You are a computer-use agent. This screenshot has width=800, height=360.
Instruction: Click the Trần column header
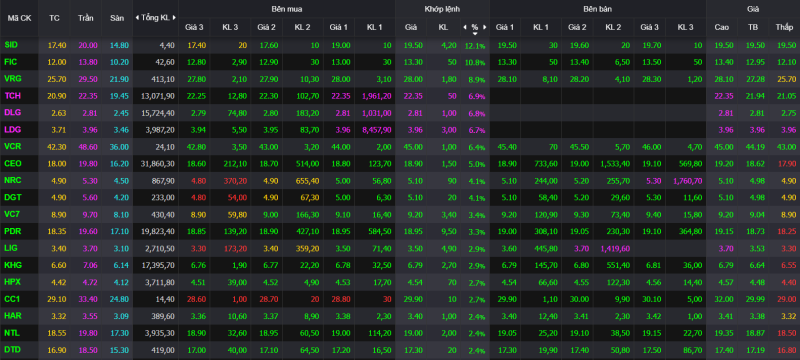click(x=86, y=18)
